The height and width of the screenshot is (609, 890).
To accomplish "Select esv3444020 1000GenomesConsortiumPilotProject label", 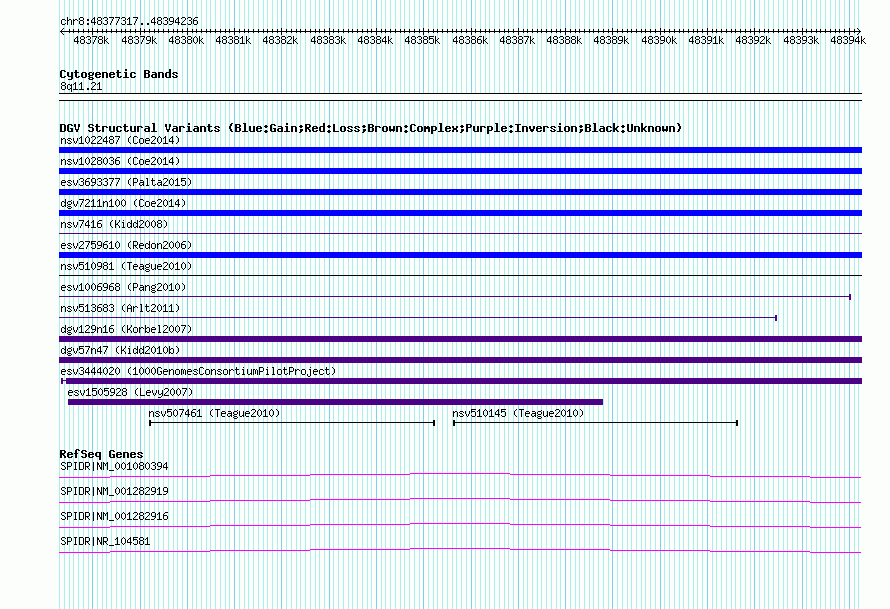I will [x=198, y=371].
